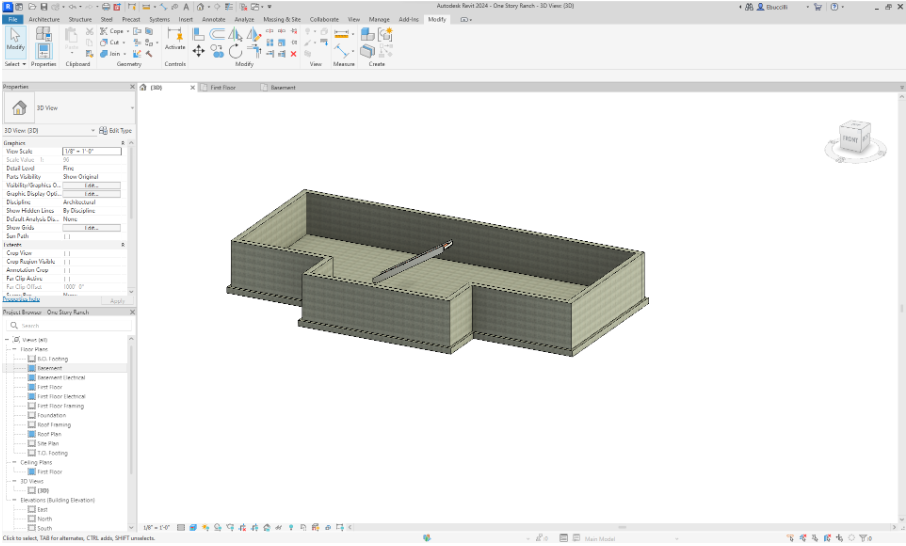Select Roof Plan in Project Browser
This screenshot has width=906, height=546.
tap(49, 434)
